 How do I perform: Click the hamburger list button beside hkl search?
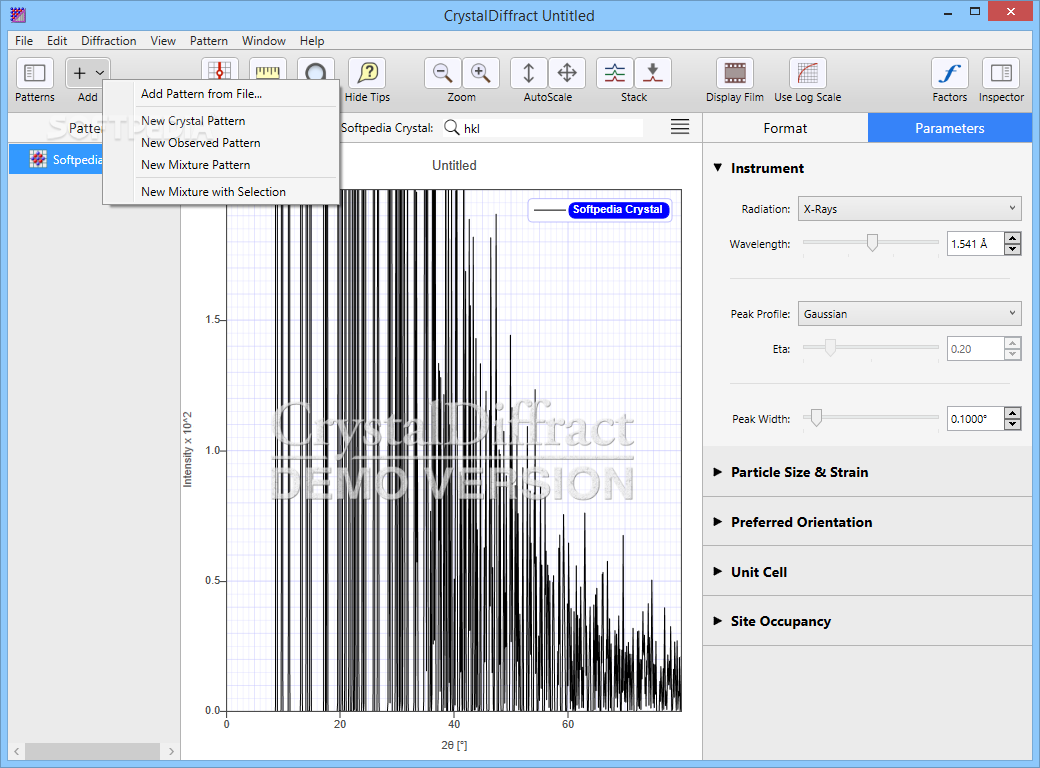(x=680, y=127)
